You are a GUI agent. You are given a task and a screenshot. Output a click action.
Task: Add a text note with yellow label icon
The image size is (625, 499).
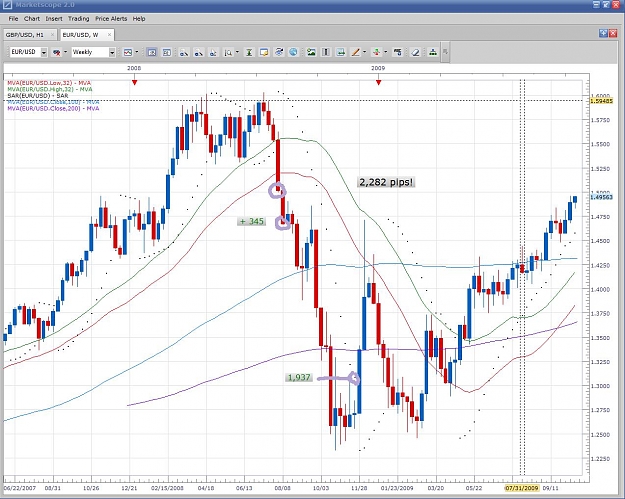click(x=264, y=52)
